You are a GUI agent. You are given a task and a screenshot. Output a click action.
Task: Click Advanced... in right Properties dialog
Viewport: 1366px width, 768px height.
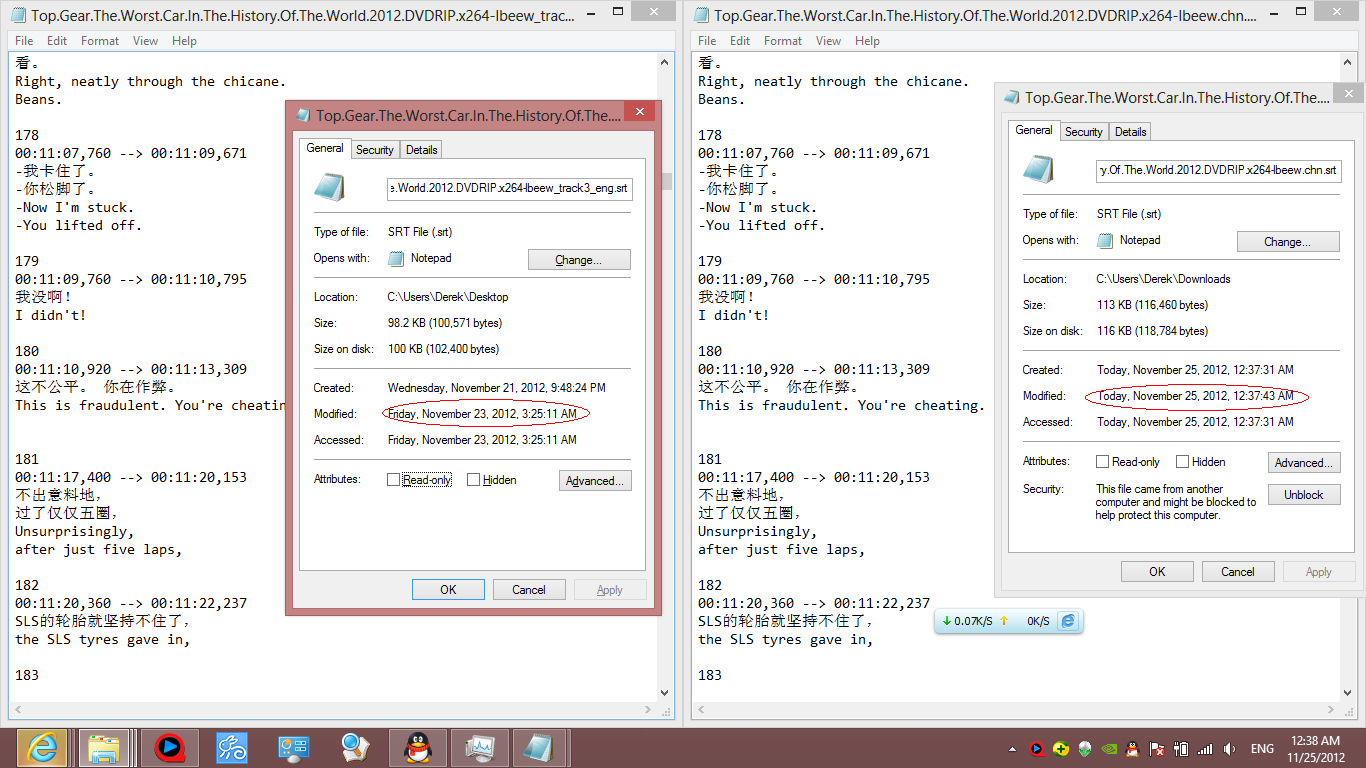(1304, 463)
